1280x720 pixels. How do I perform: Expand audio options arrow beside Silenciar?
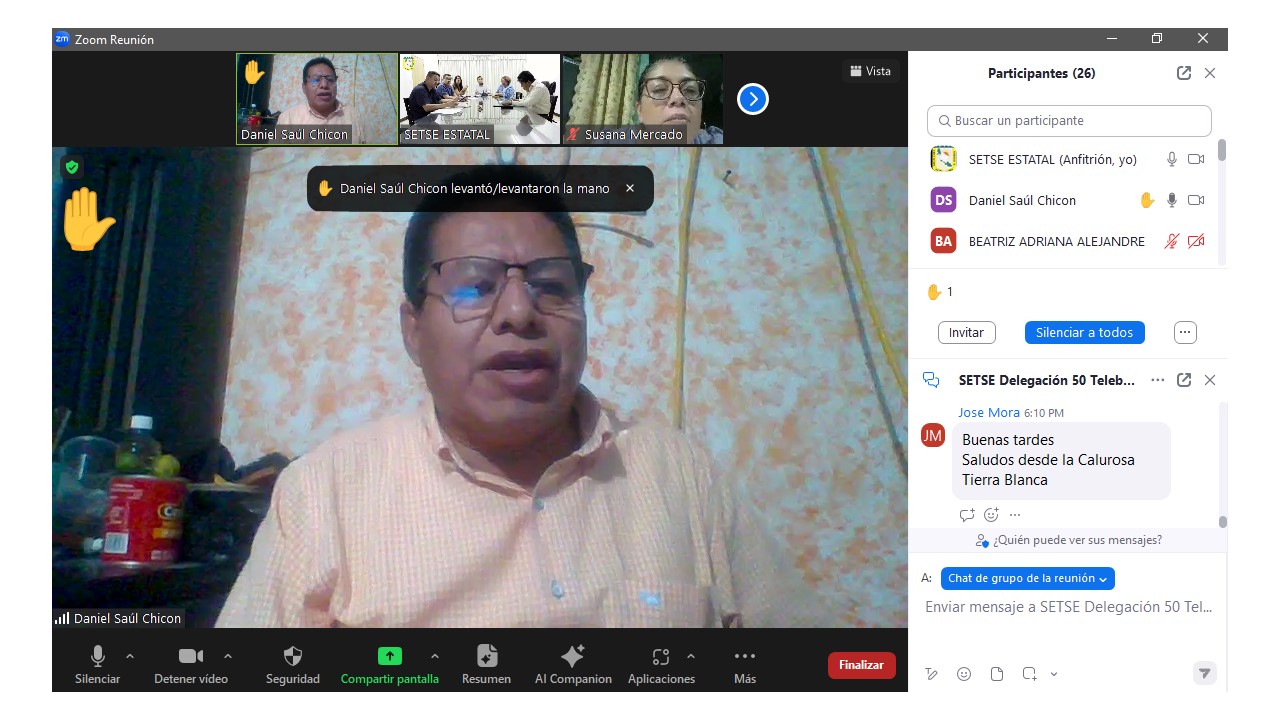(130, 656)
